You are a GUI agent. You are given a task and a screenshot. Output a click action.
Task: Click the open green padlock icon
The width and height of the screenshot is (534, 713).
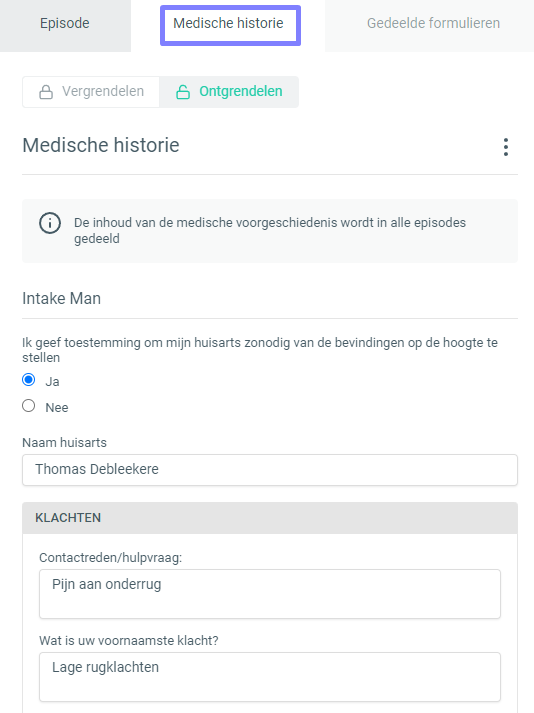pos(183,92)
